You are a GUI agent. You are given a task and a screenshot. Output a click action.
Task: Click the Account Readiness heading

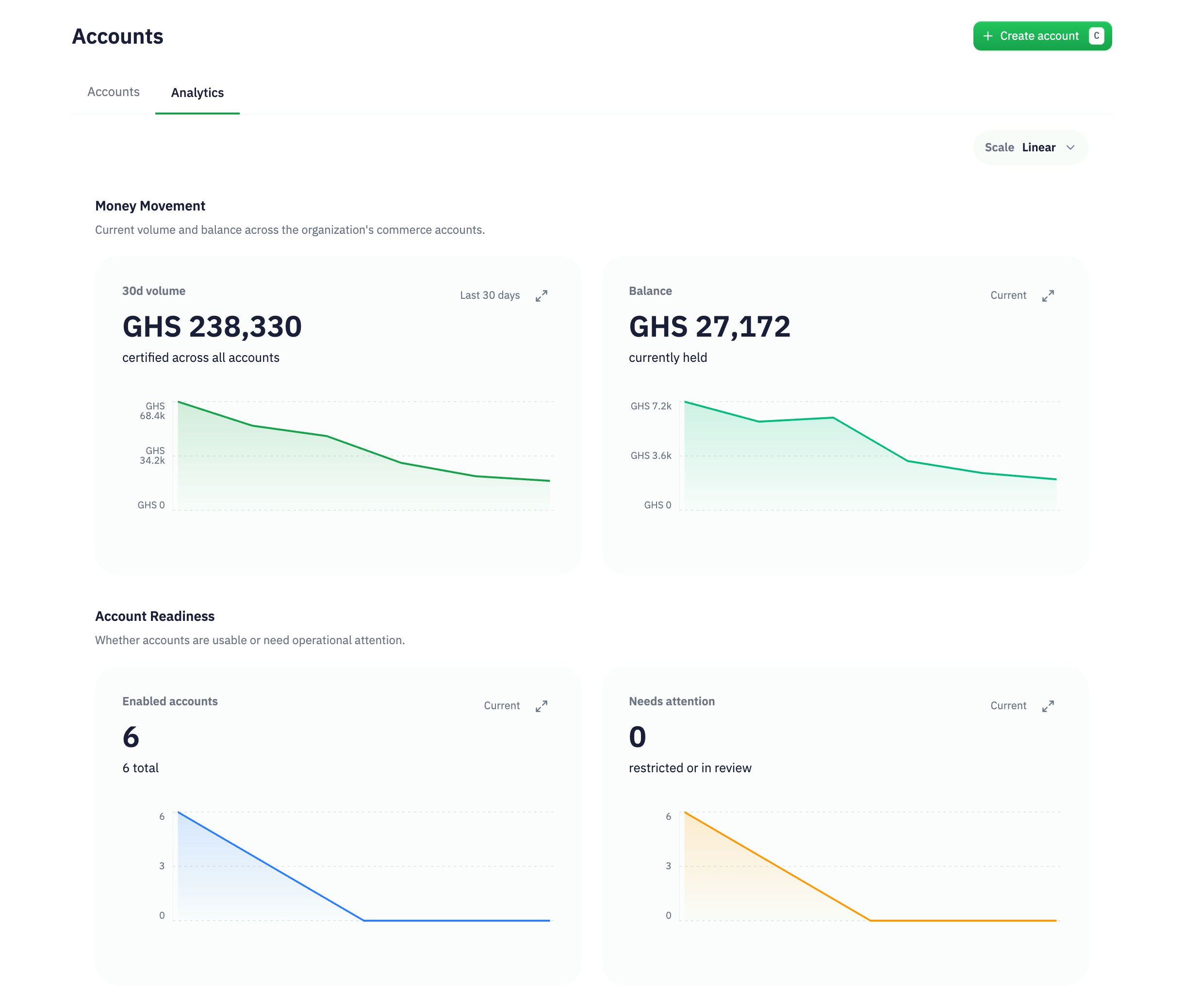click(x=154, y=616)
